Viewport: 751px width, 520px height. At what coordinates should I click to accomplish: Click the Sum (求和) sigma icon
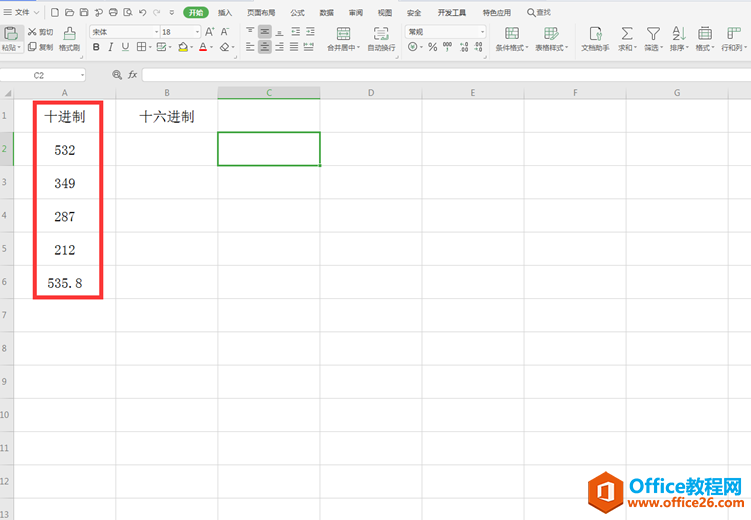point(627,34)
